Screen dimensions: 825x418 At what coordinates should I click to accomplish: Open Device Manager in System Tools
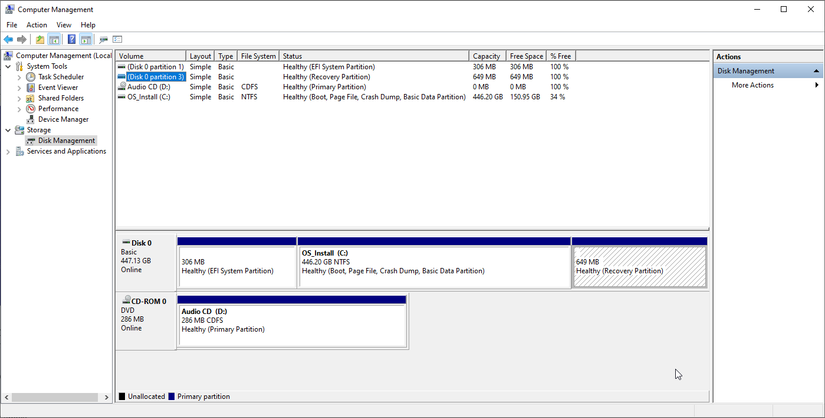(x=63, y=119)
